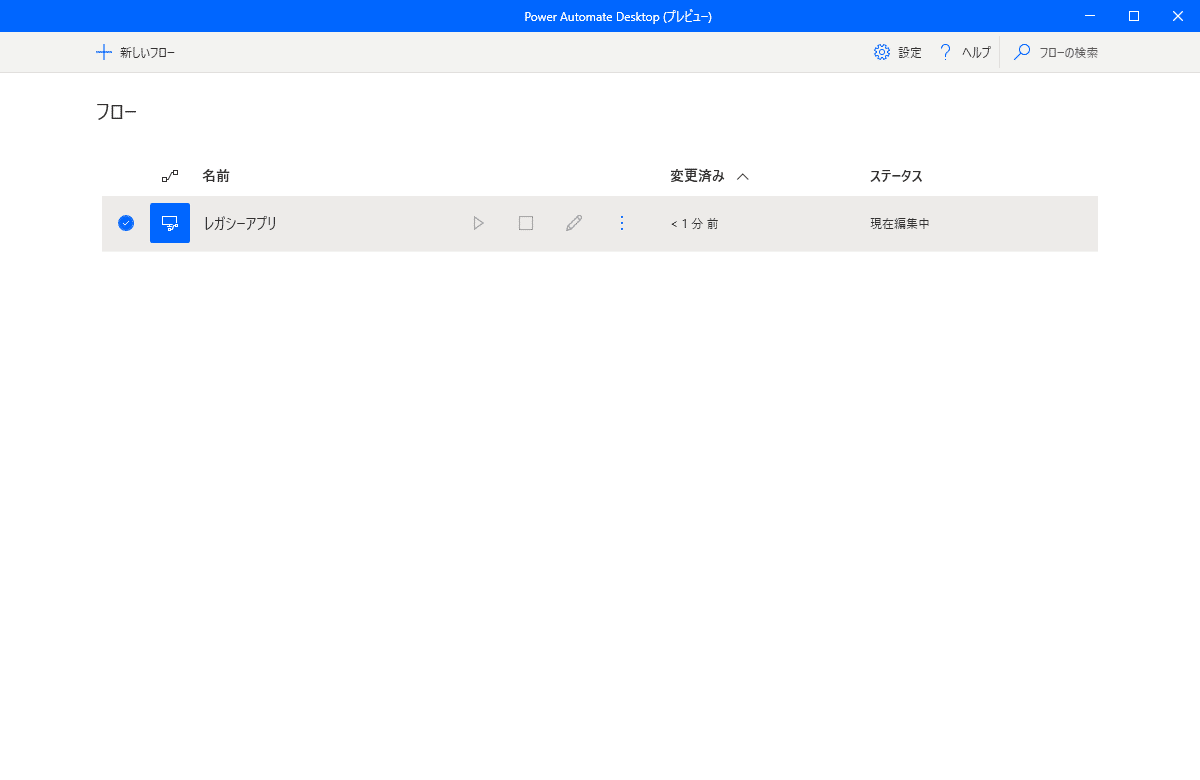The width and height of the screenshot is (1200, 780).
Task: Open the settings gear icon
Action: click(881, 51)
